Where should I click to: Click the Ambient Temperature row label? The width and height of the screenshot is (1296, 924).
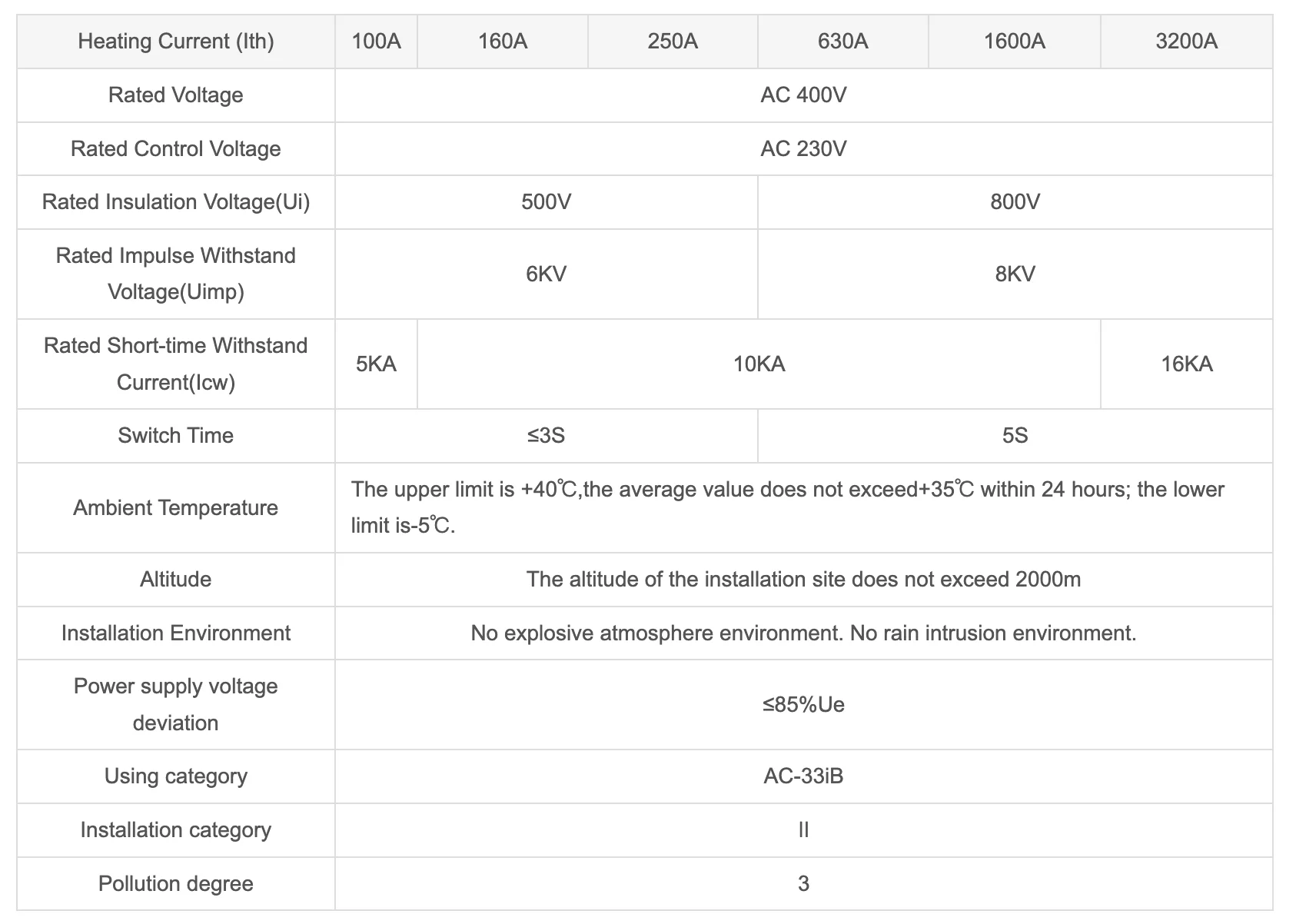(x=176, y=508)
